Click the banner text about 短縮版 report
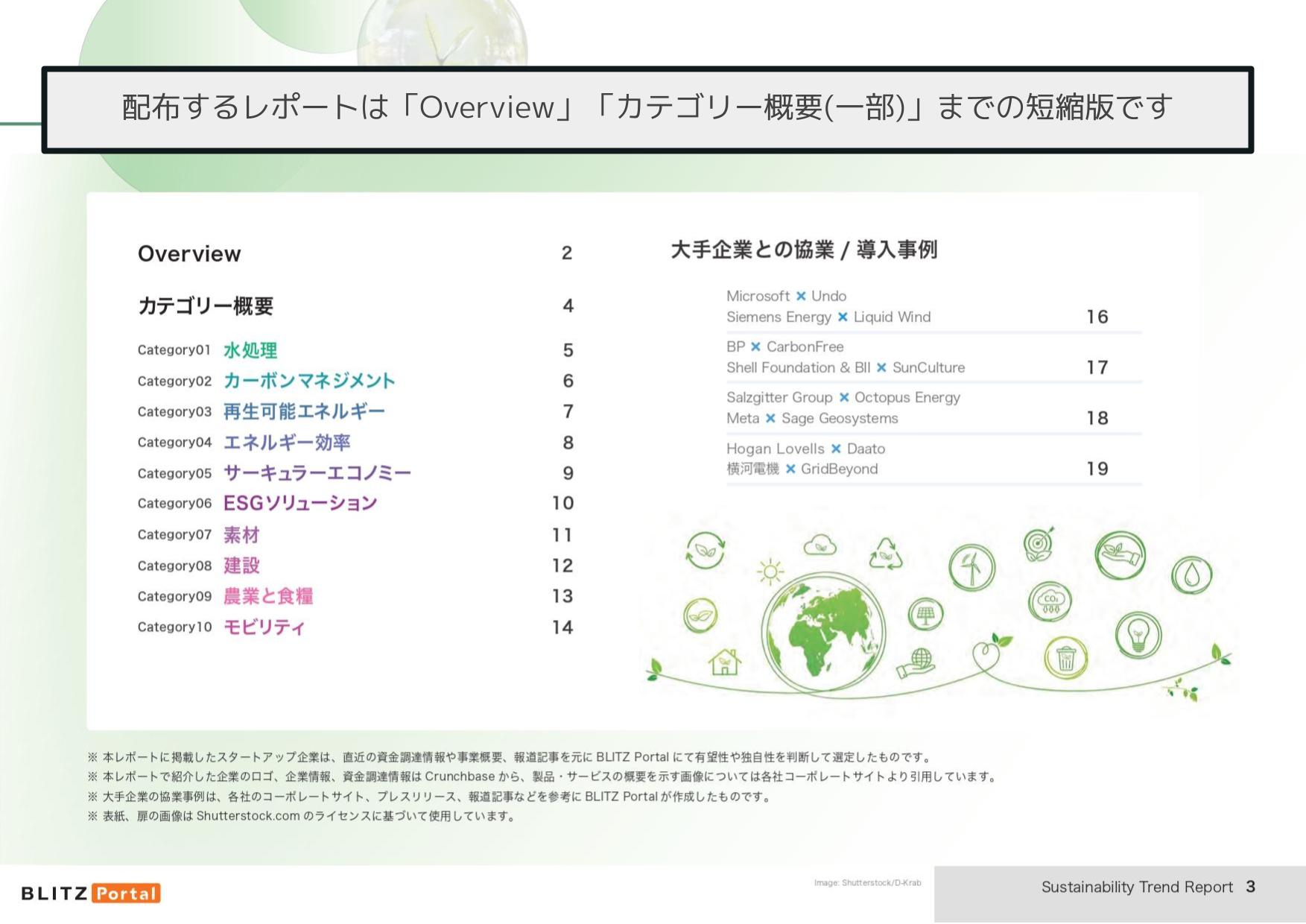The height and width of the screenshot is (924, 1306). 647,108
